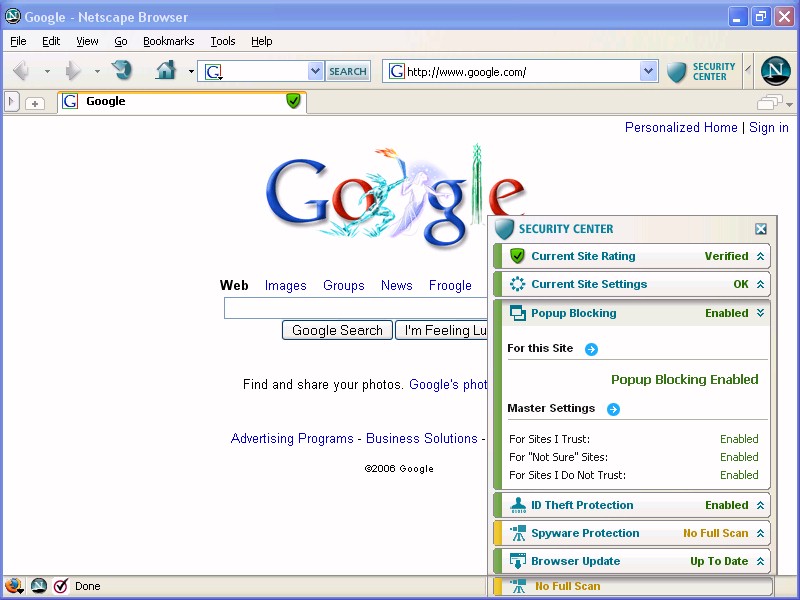800x600 pixels.
Task: Expand the Current Site Rating section
Action: (760, 256)
